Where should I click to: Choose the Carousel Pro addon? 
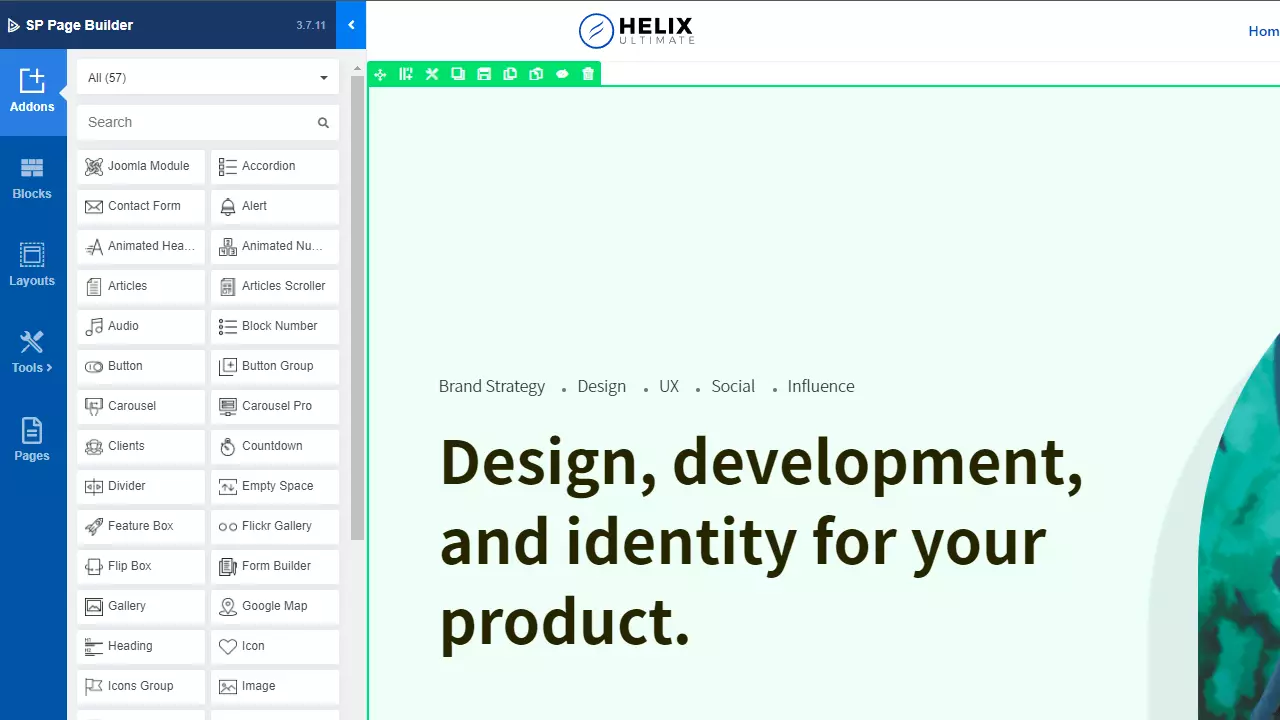coord(275,406)
